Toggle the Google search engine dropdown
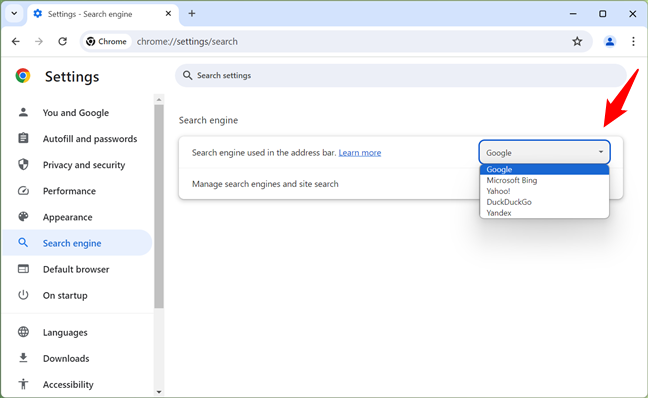This screenshot has width=648, height=398. coord(544,153)
